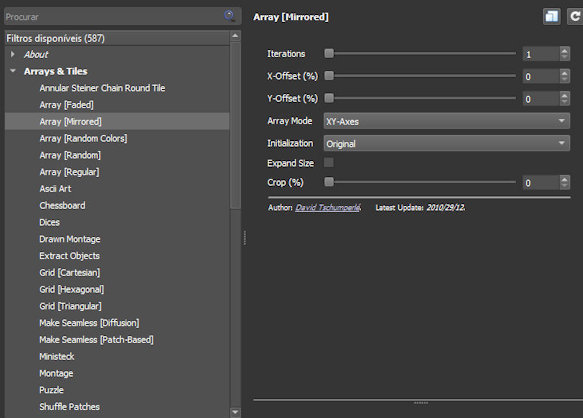Enable the Expand Size checkbox

pyautogui.click(x=329, y=163)
